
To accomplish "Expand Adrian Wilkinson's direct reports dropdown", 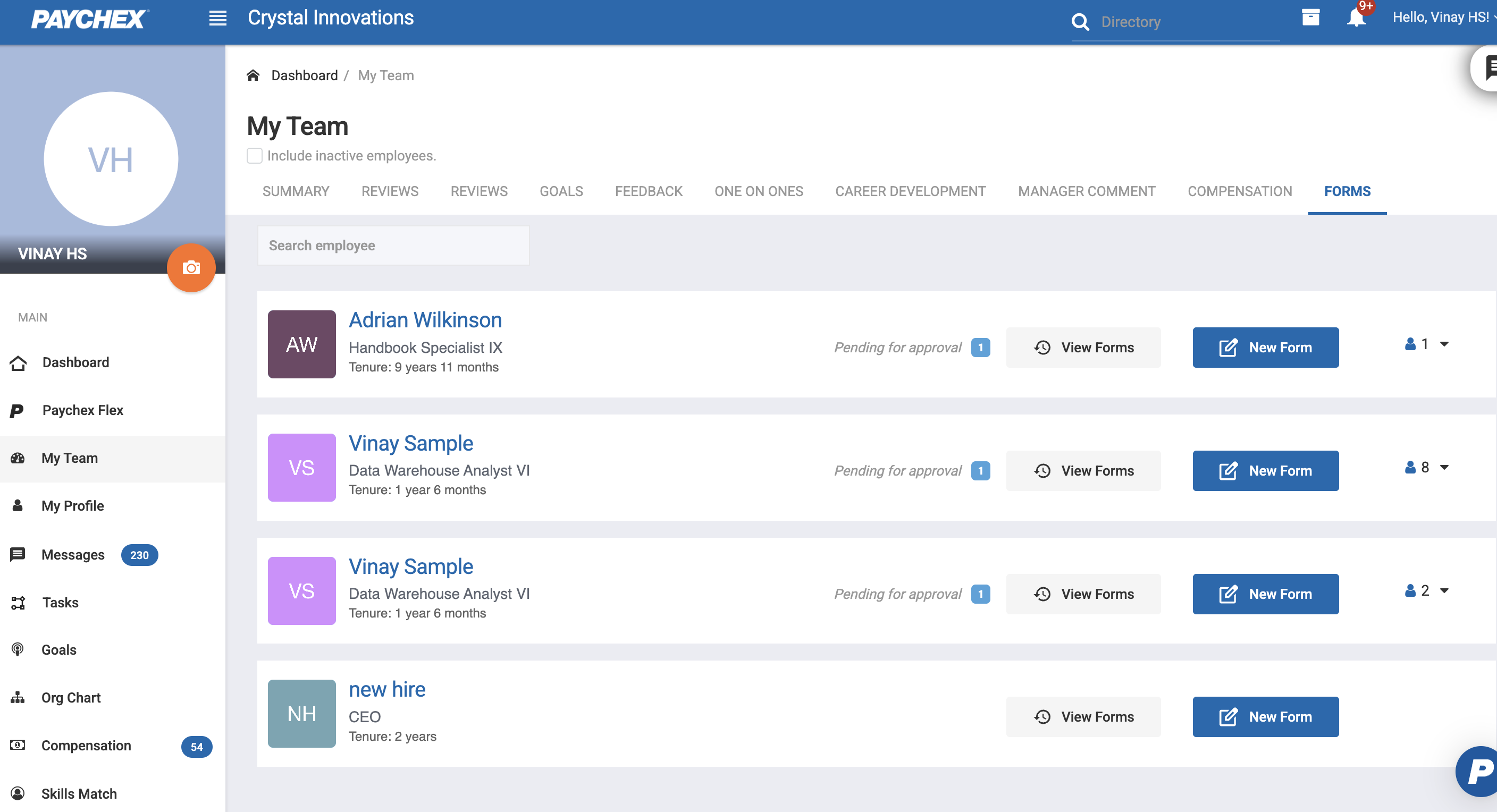I will click(1443, 344).
